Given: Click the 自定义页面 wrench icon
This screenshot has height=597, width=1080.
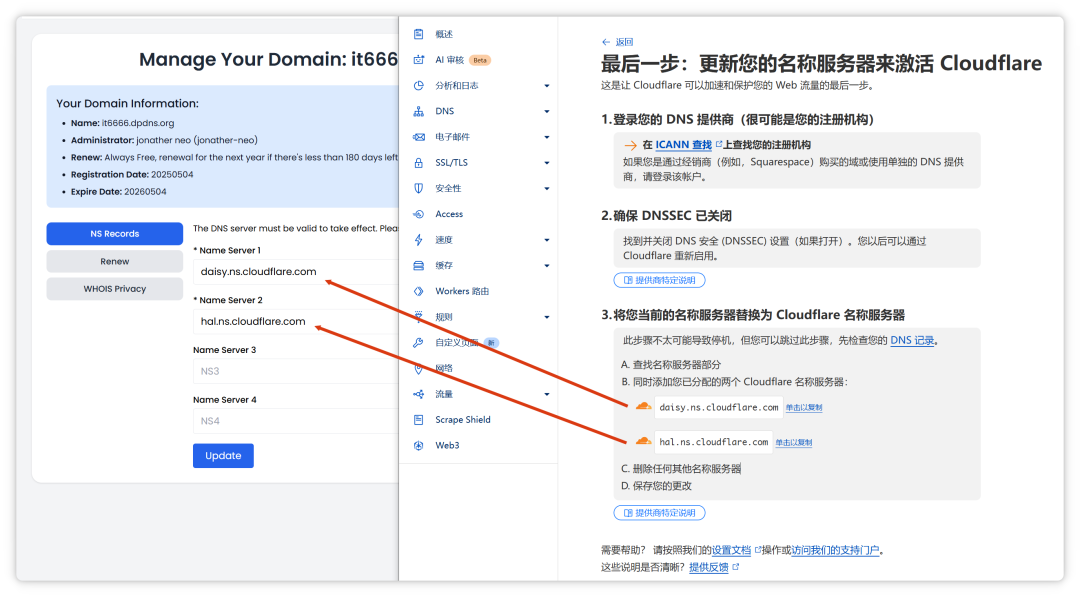Looking at the screenshot, I should (418, 342).
